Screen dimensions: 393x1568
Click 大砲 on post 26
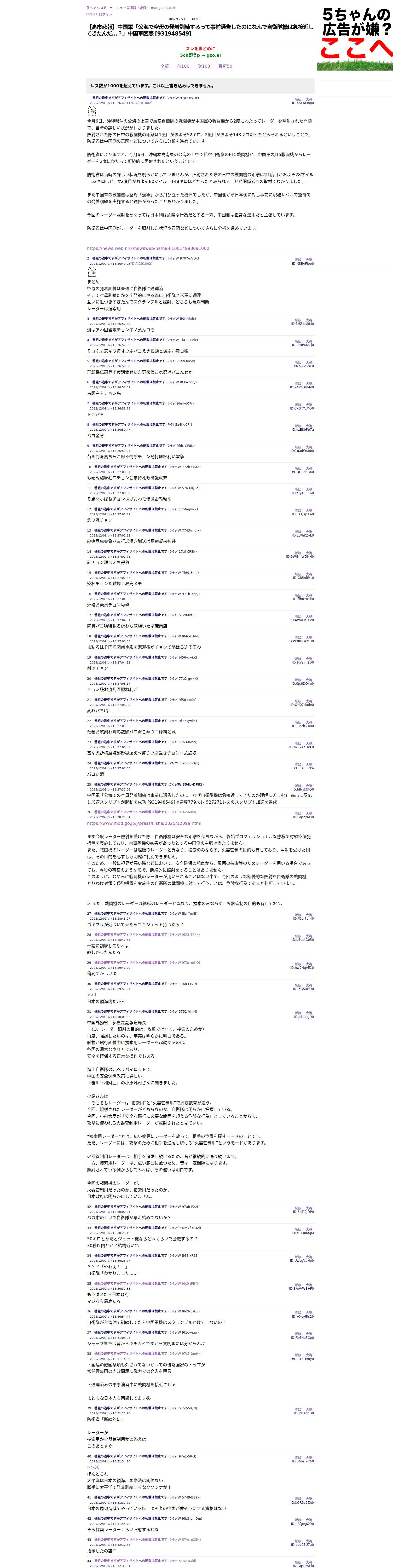309,813
